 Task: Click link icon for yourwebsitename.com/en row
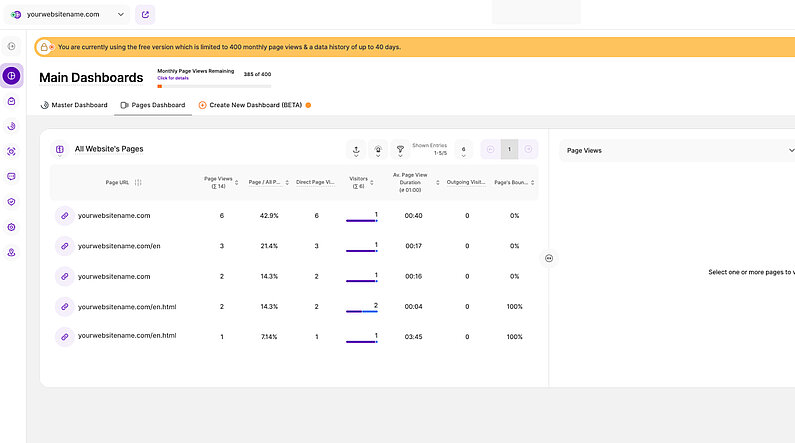63,245
